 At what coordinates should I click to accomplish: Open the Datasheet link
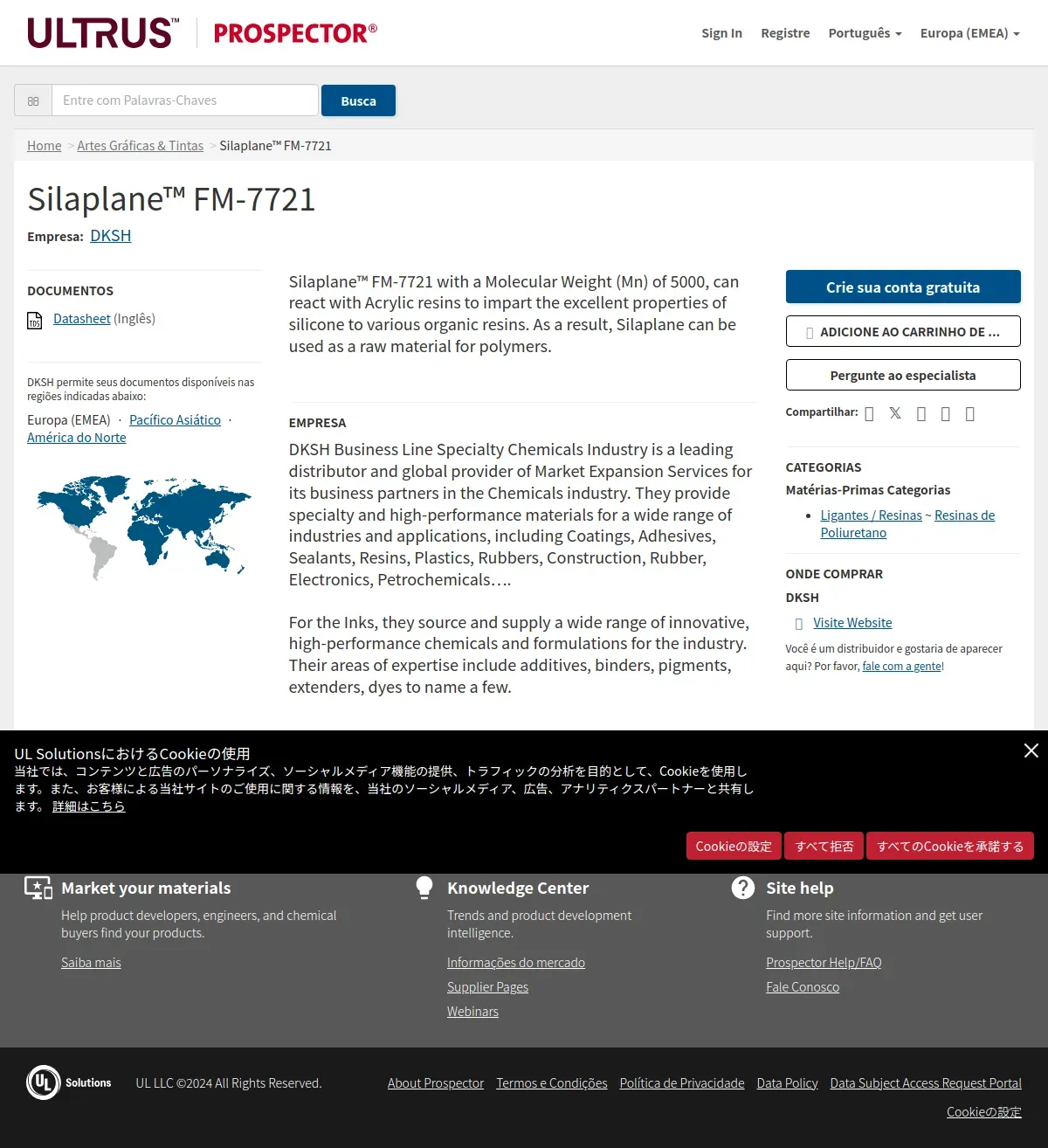click(x=82, y=319)
